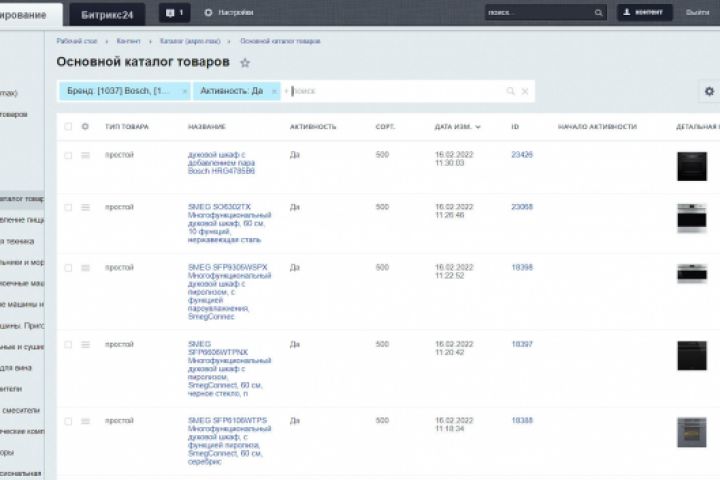
Task: Click date cell 16.02.2022 11:22:52
Action: coord(454,271)
